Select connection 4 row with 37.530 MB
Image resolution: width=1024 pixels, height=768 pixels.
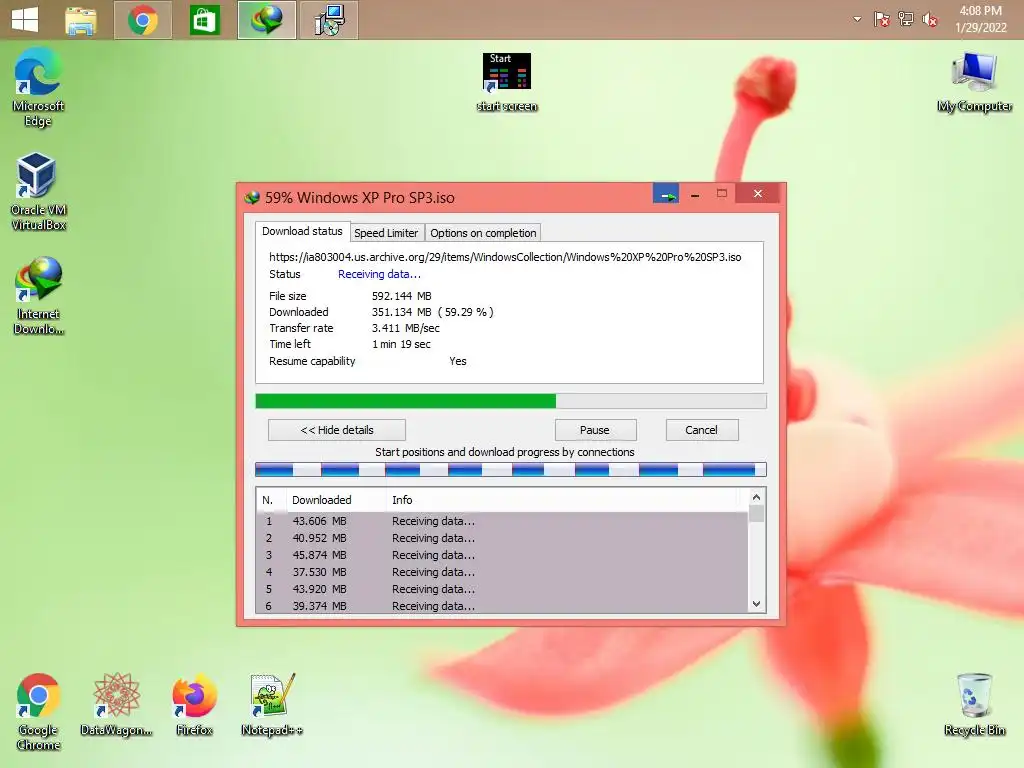click(x=502, y=572)
